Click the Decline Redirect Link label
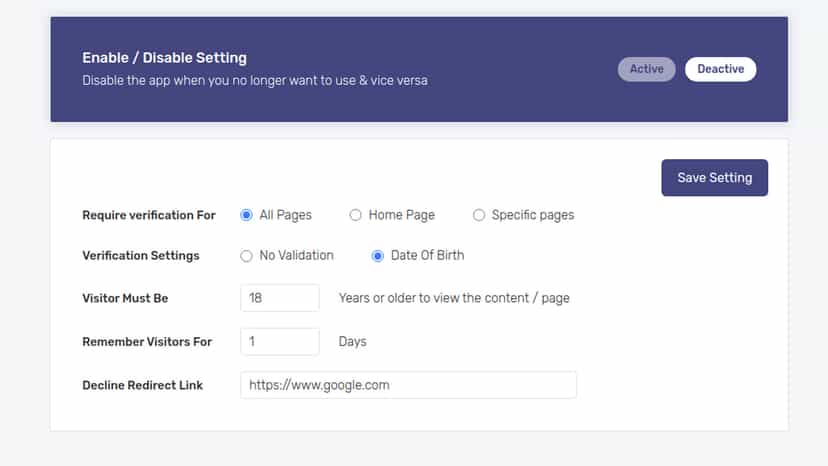 143,385
